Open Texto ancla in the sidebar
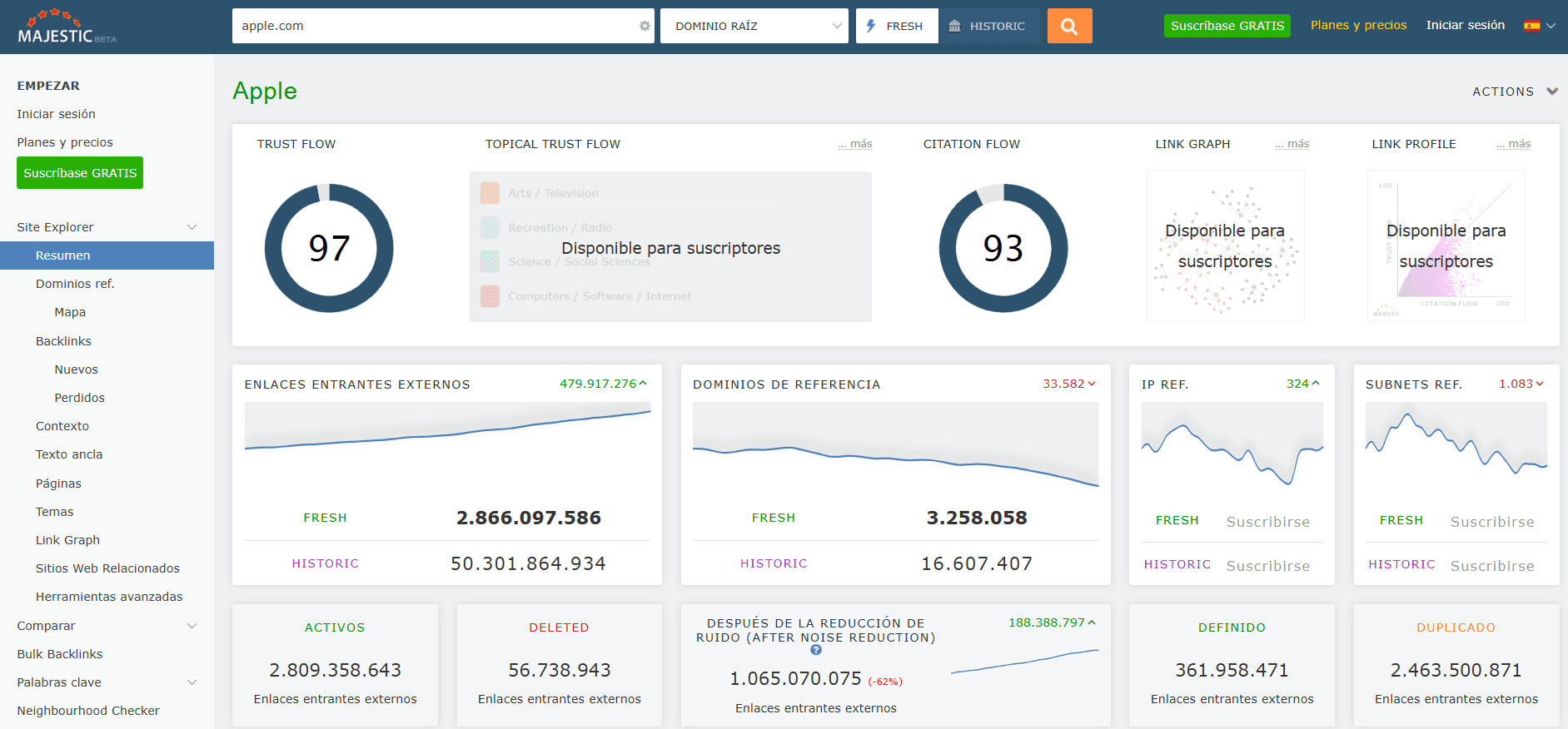Image resolution: width=1568 pixels, height=729 pixels. pos(69,454)
